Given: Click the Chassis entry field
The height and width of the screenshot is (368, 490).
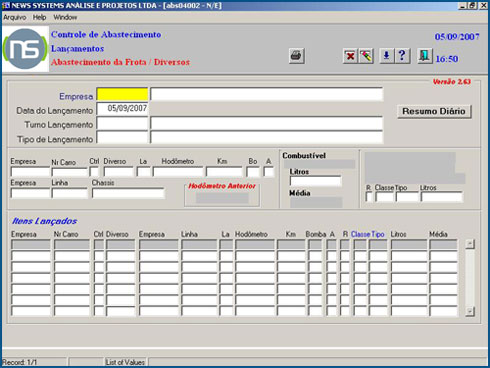Looking at the screenshot, I should 128,193.
